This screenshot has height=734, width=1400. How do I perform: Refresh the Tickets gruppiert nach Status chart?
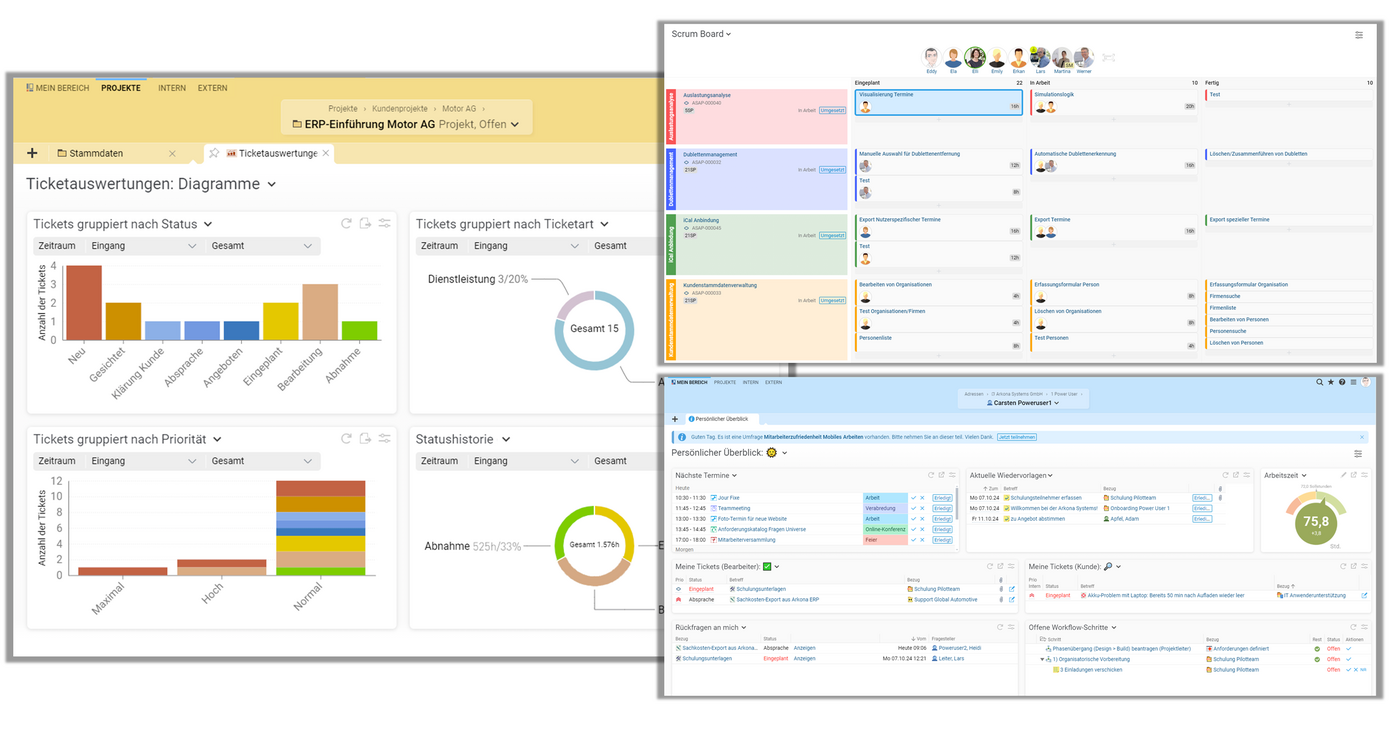tap(347, 222)
